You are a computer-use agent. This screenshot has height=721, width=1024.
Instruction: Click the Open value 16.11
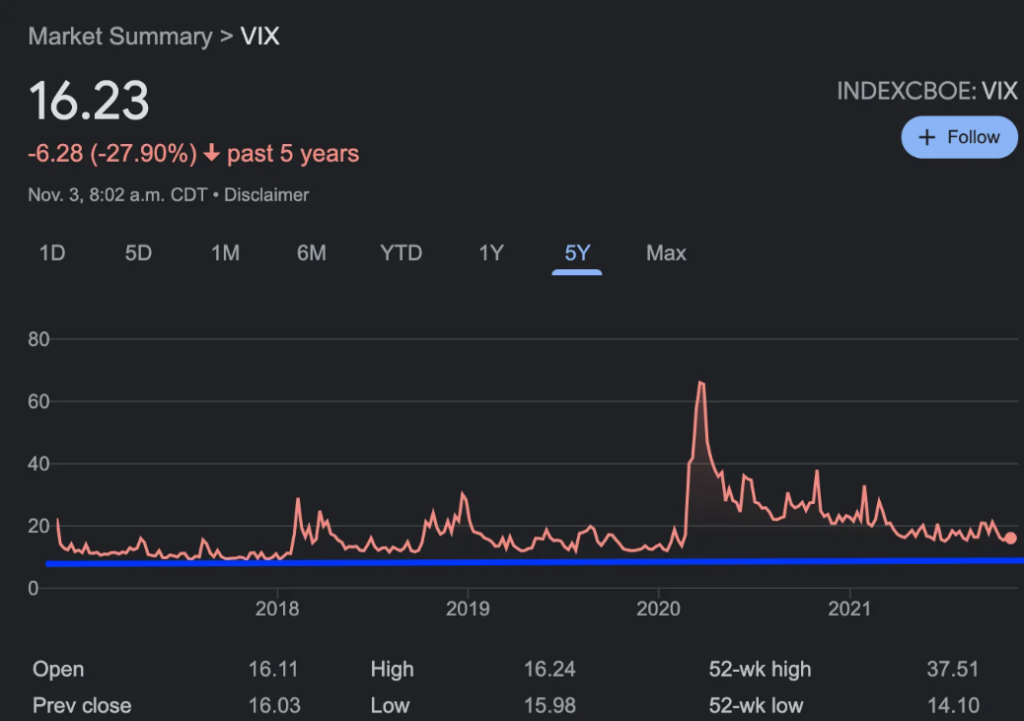tap(273, 669)
